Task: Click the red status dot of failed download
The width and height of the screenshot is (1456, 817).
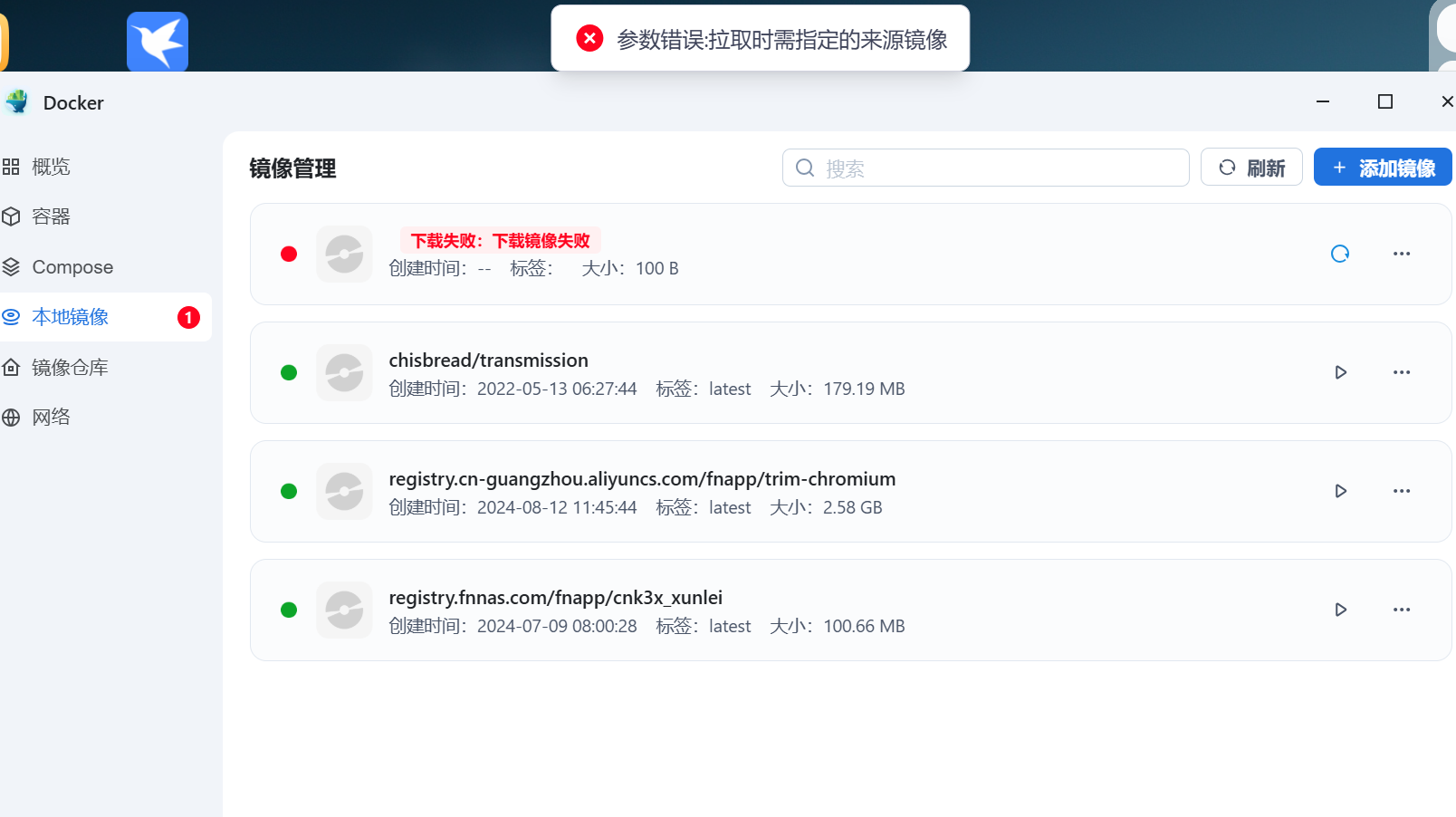Action: 289,254
